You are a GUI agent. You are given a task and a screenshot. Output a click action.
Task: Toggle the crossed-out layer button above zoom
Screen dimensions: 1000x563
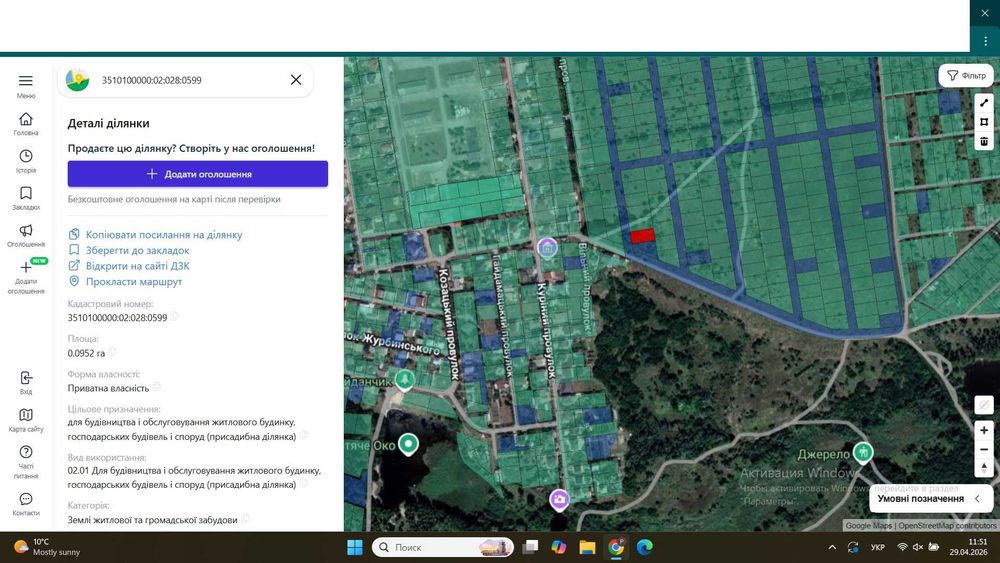(984, 405)
